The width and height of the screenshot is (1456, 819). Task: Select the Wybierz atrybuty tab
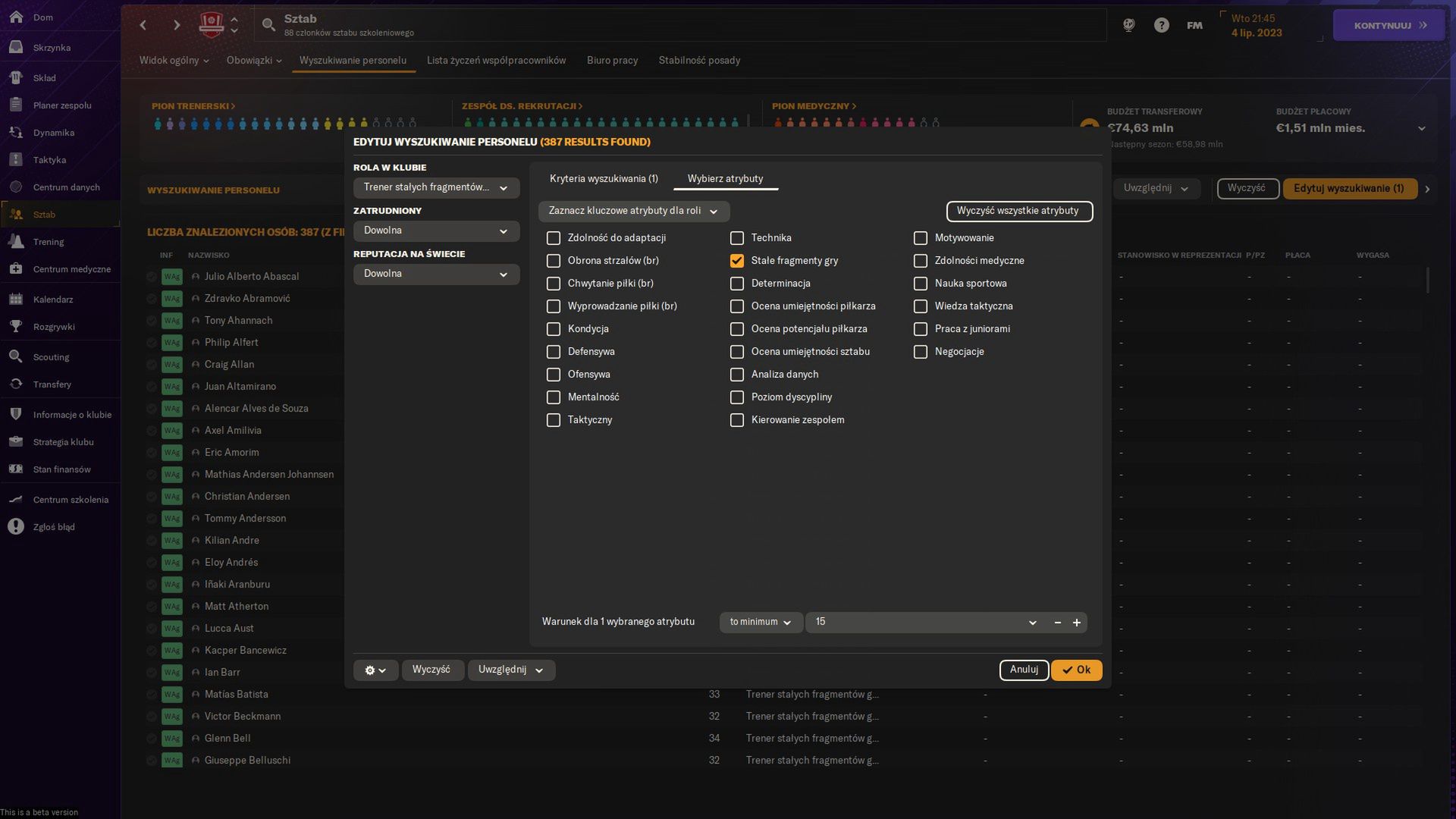pos(725,179)
